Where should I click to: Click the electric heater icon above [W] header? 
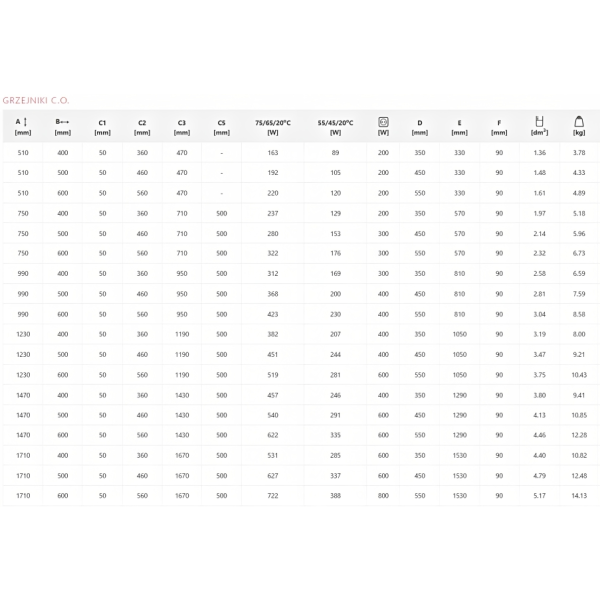click(383, 121)
